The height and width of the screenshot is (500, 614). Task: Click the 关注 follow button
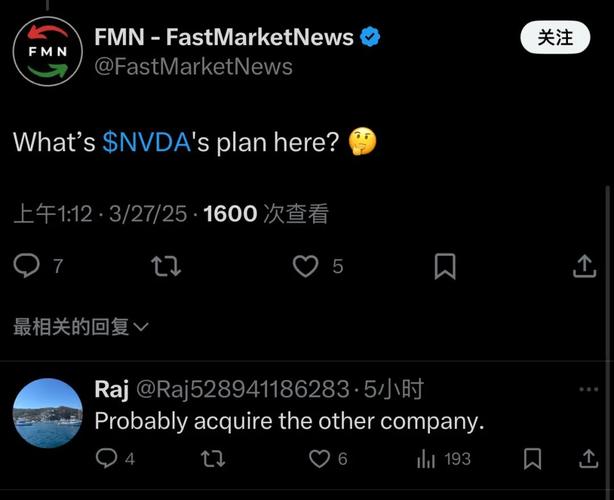click(x=555, y=38)
